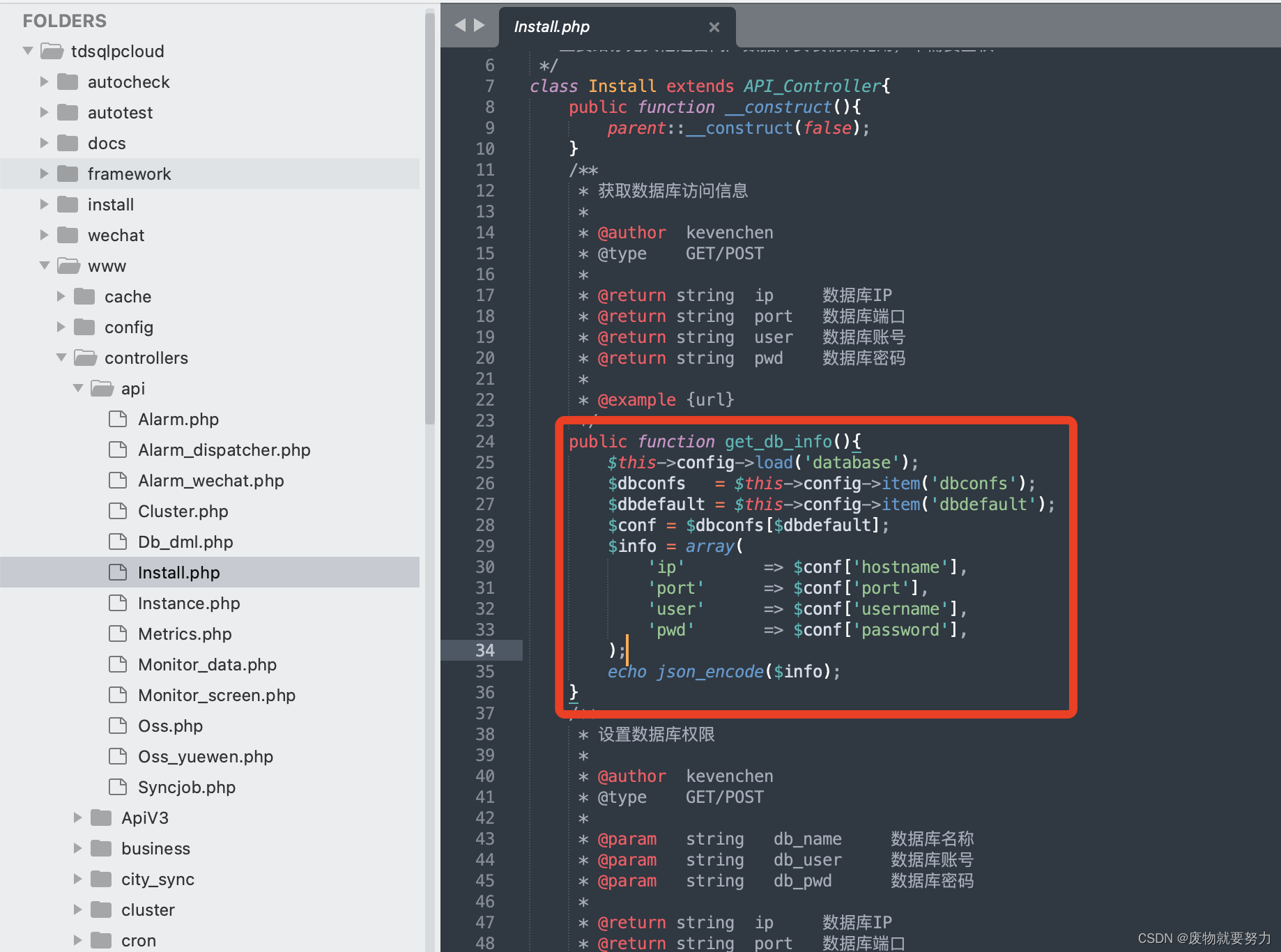Viewport: 1281px width, 952px height.
Task: Expand the ApiV3 folder arrow
Action: tap(77, 817)
